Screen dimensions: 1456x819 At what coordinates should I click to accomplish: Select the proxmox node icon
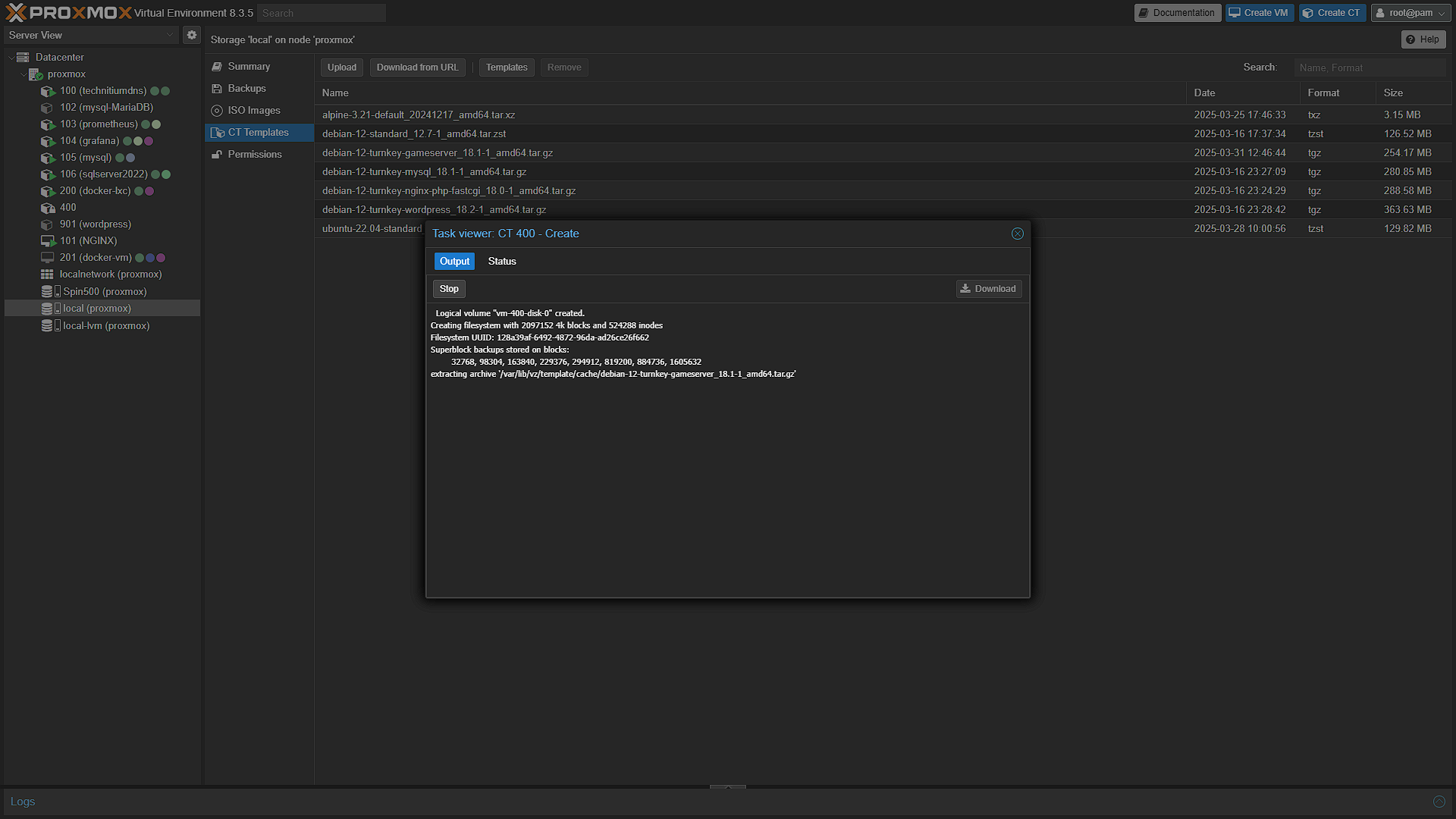(x=36, y=74)
